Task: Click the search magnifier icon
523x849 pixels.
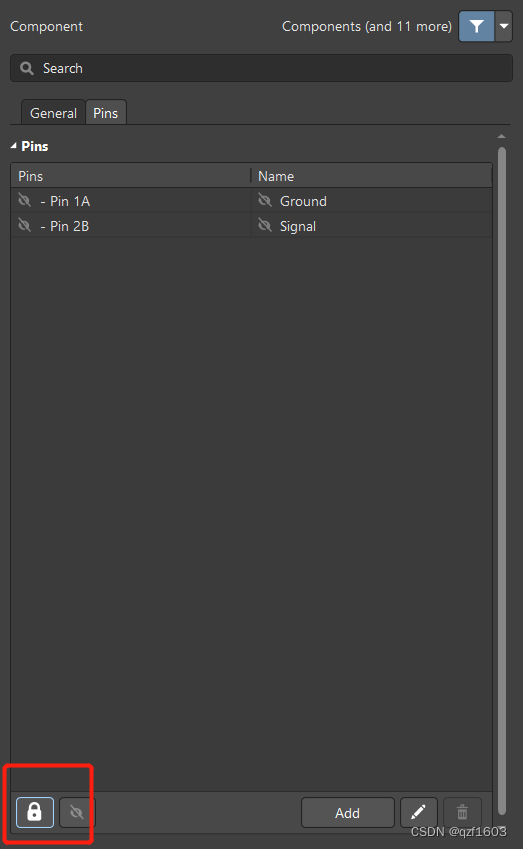Action: point(27,68)
